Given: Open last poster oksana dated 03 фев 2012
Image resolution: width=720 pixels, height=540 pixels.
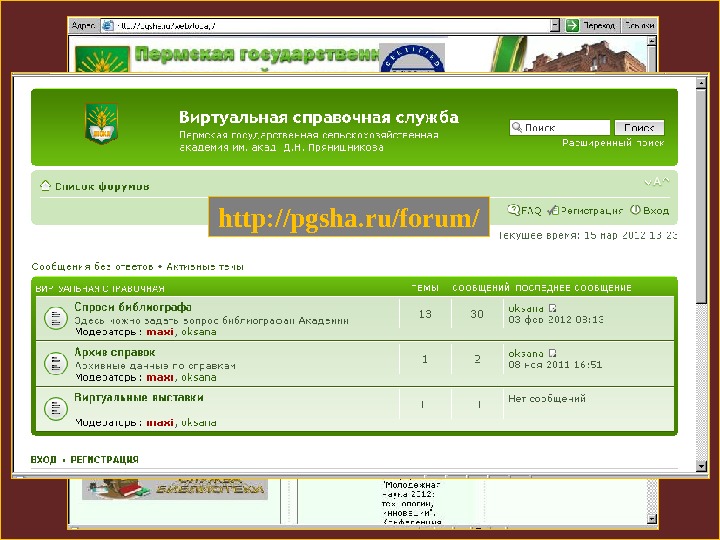Looking at the screenshot, I should click(x=526, y=309).
